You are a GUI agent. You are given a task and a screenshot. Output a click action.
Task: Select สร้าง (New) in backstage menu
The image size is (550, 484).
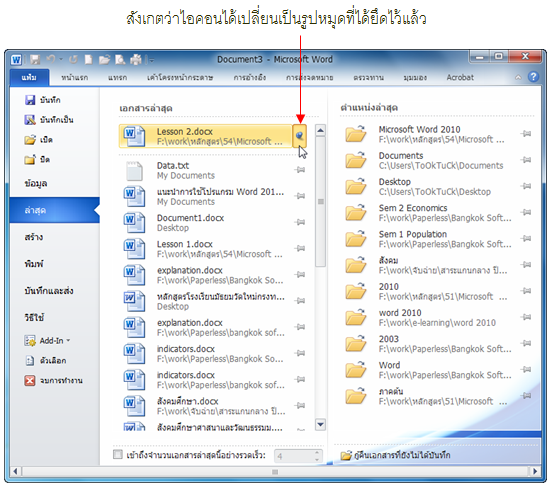click(34, 237)
